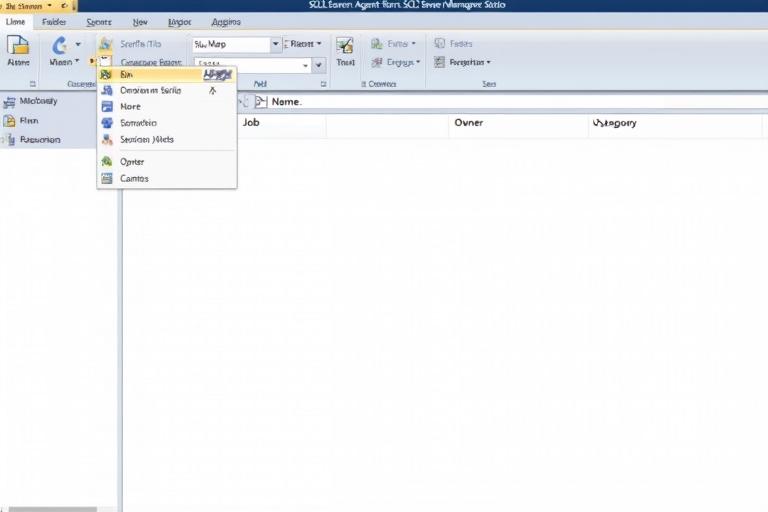Click the icon beside the highlighted menu entry
Image resolution: width=768 pixels, height=512 pixels.
(x=107, y=75)
